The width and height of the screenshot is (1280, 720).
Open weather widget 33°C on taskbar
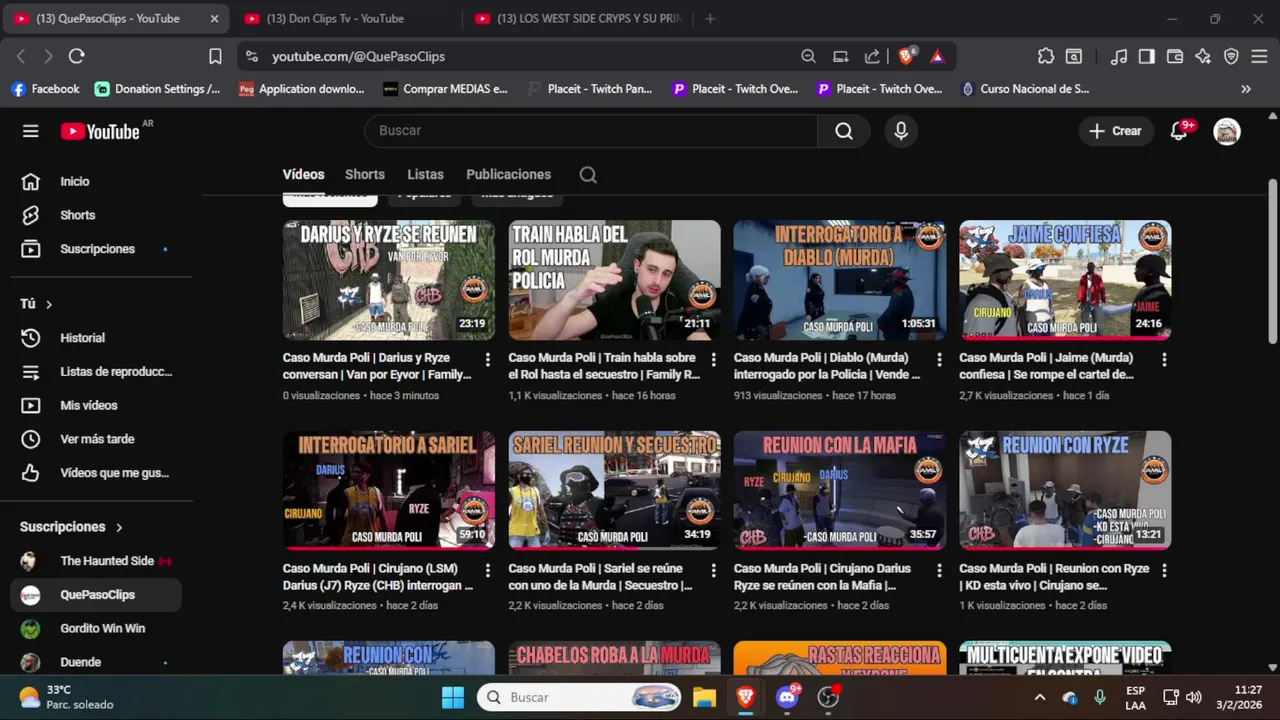(66, 697)
